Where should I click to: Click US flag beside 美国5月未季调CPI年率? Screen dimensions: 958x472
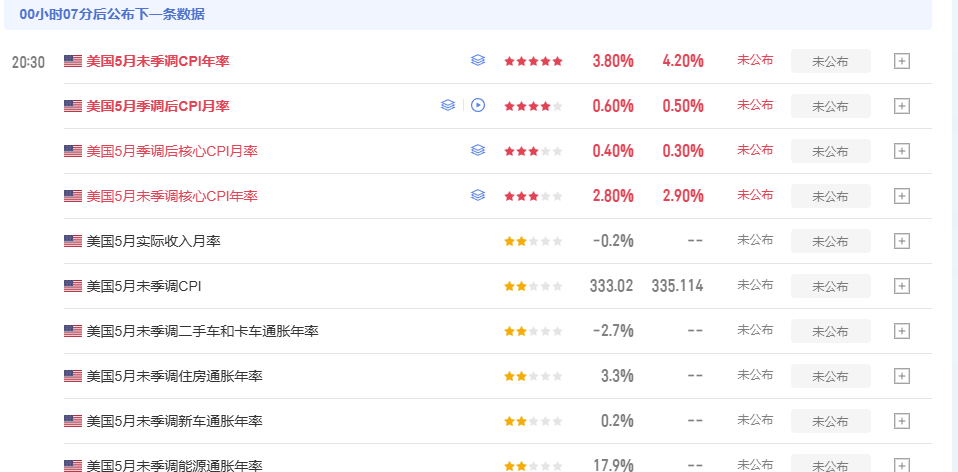(73, 61)
